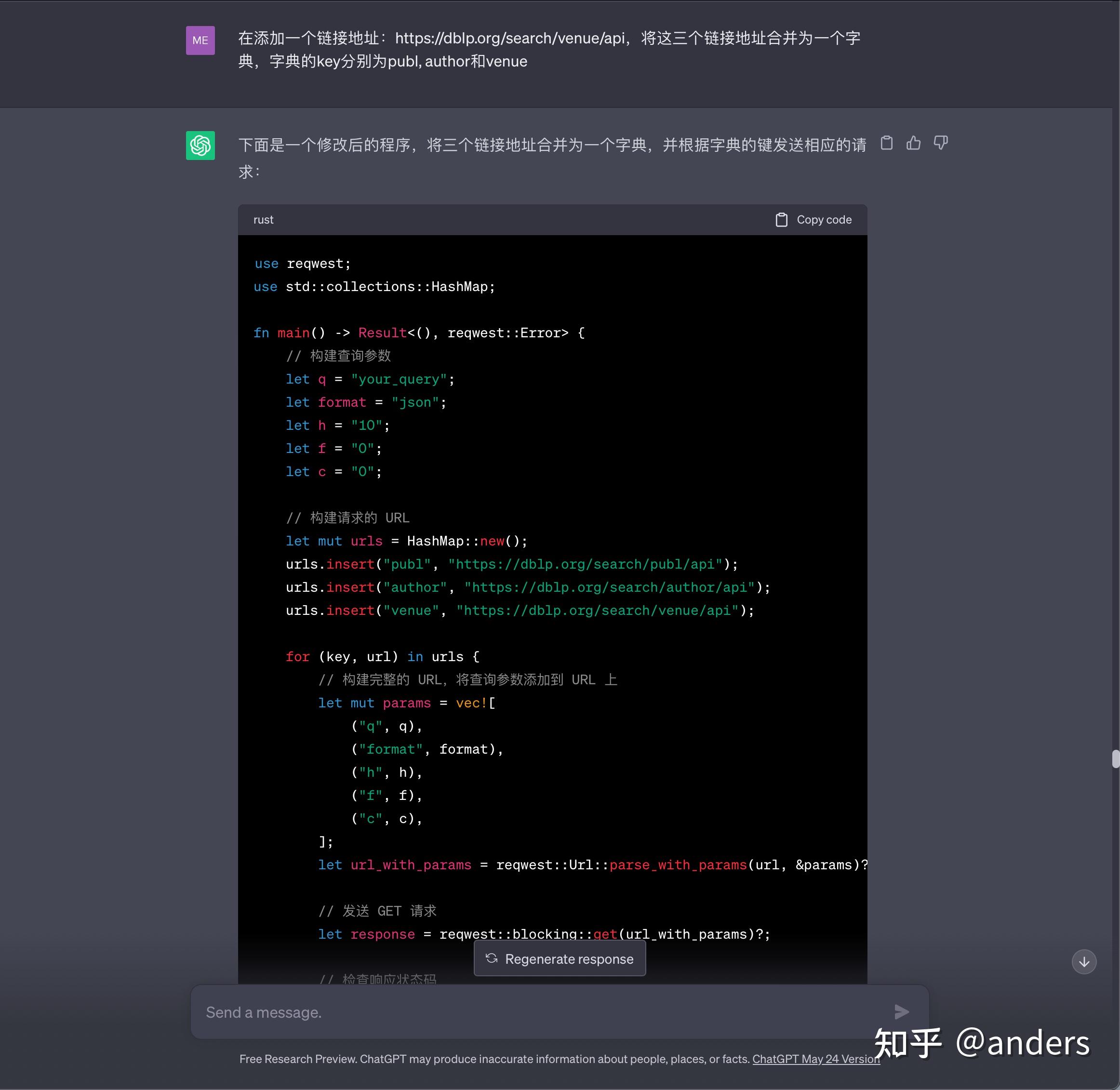Click the 'let c = "0"' line
Screen dimensions: 1120x1090
[x=334, y=472]
